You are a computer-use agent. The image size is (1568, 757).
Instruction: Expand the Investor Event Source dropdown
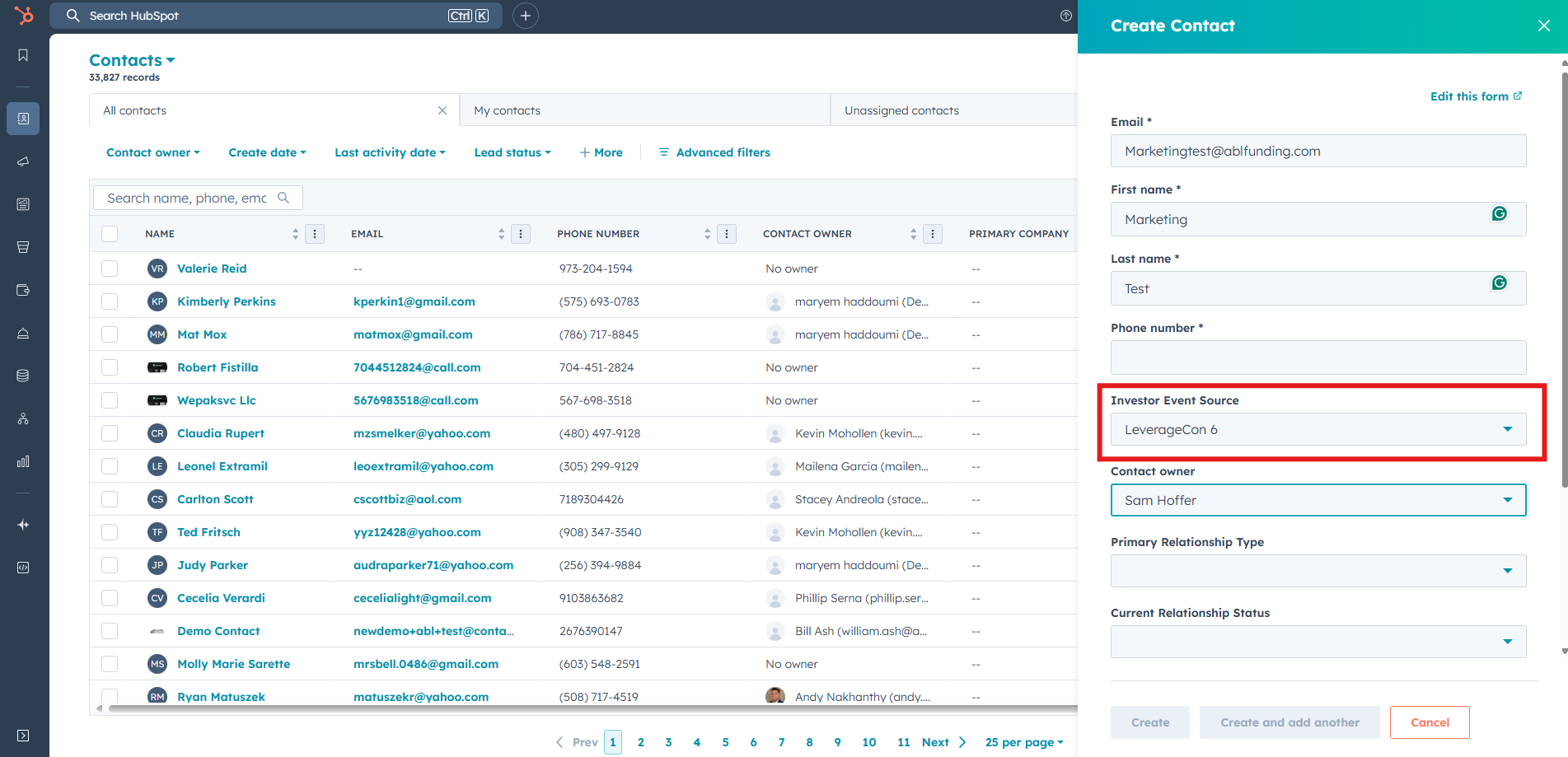[x=1318, y=430]
